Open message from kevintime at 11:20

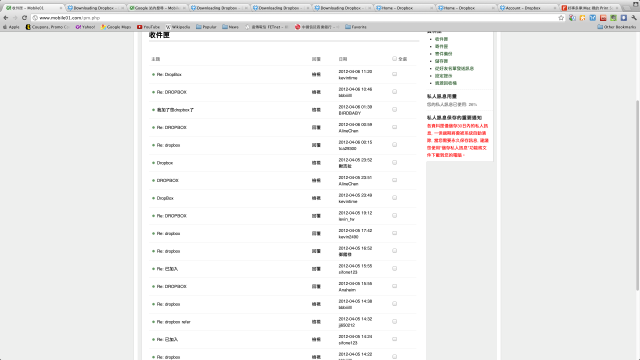pyautogui.click(x=169, y=75)
